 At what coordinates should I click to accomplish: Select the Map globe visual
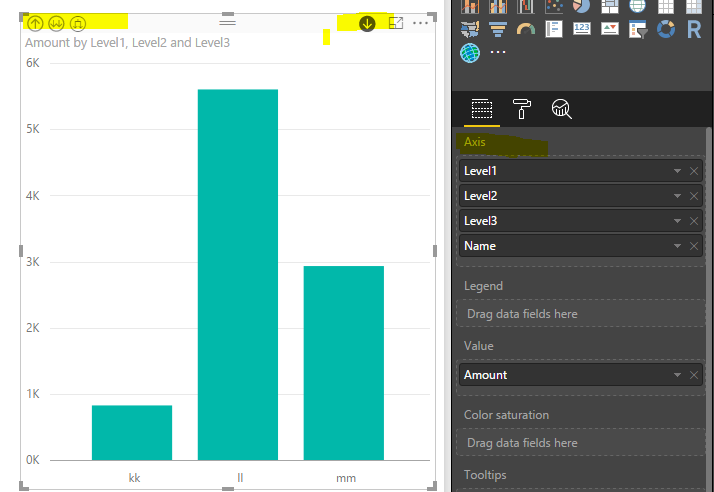pos(638,6)
